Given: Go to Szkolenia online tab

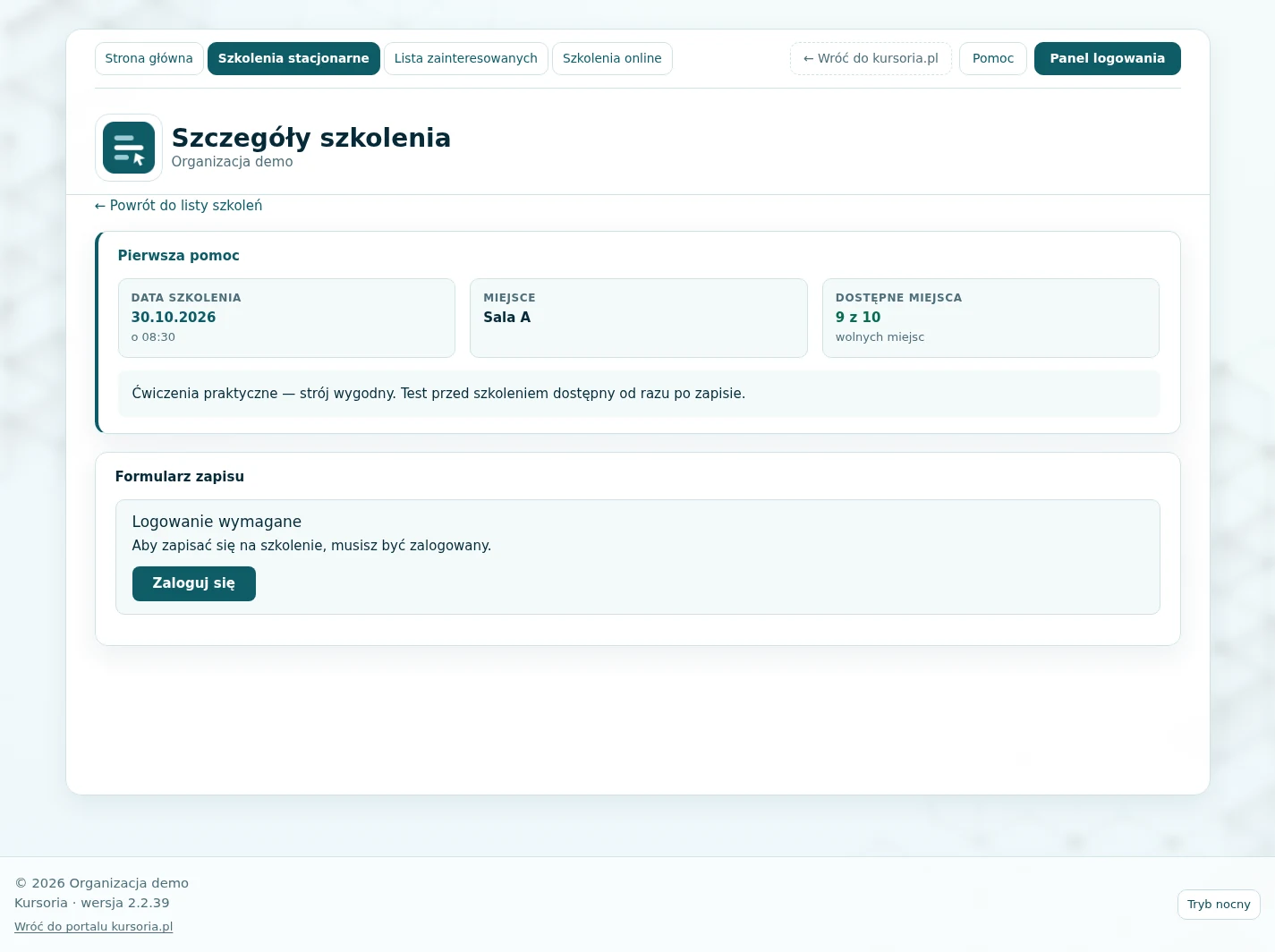Looking at the screenshot, I should pyautogui.click(x=612, y=58).
